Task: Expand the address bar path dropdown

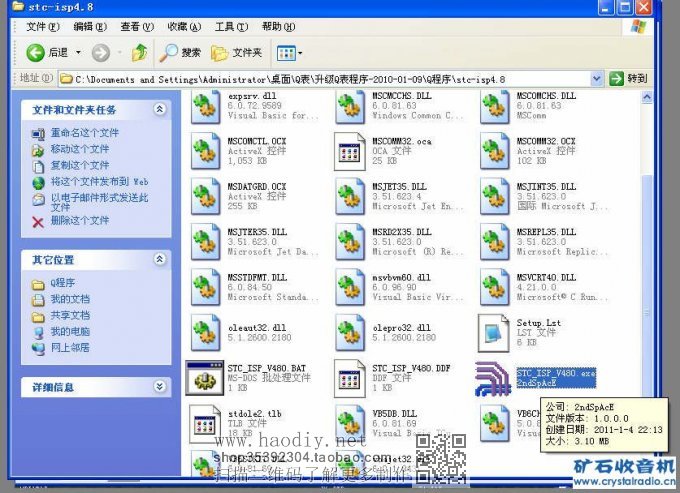Action: (x=598, y=78)
